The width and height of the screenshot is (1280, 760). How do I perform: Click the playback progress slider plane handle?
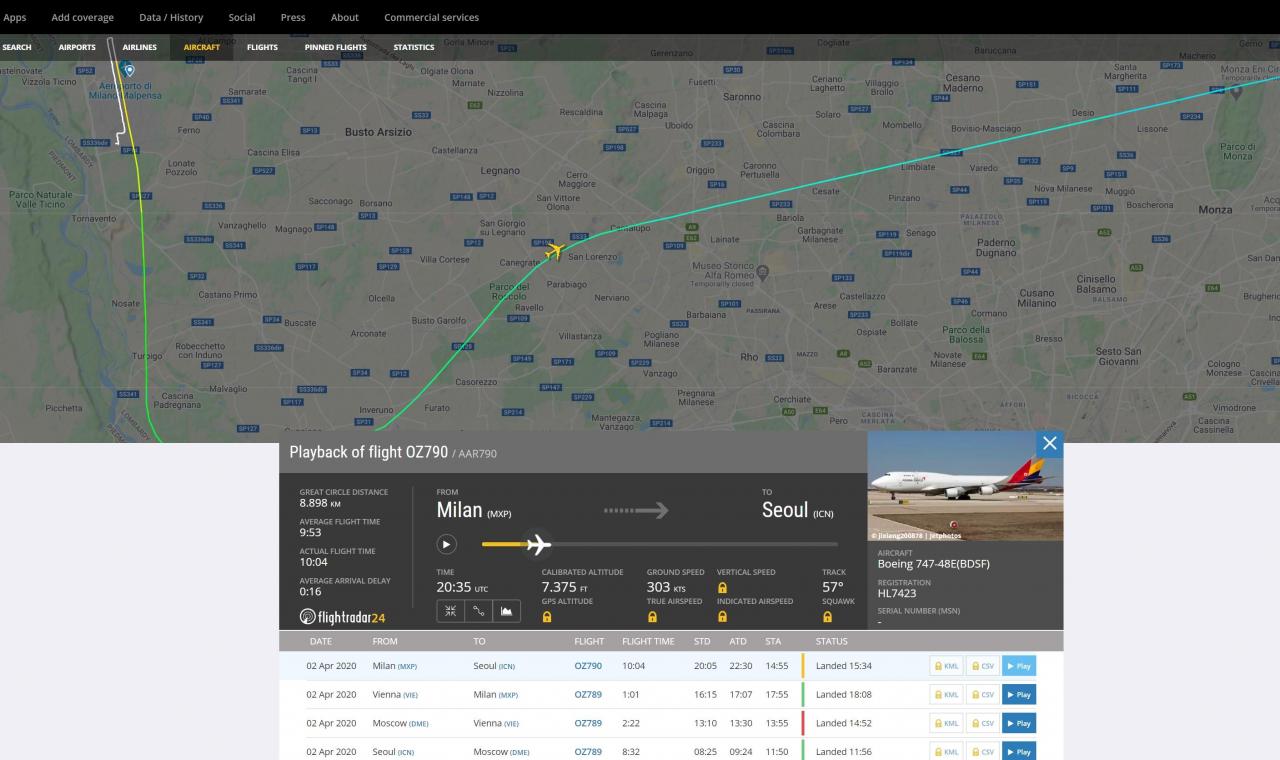(538, 545)
